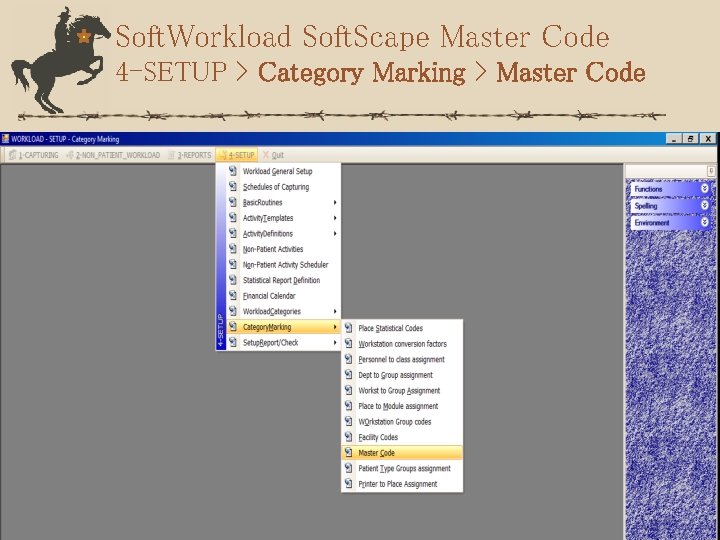Click the CategoryMarking document icon
Viewport: 720px width, 540px height.
[233, 327]
